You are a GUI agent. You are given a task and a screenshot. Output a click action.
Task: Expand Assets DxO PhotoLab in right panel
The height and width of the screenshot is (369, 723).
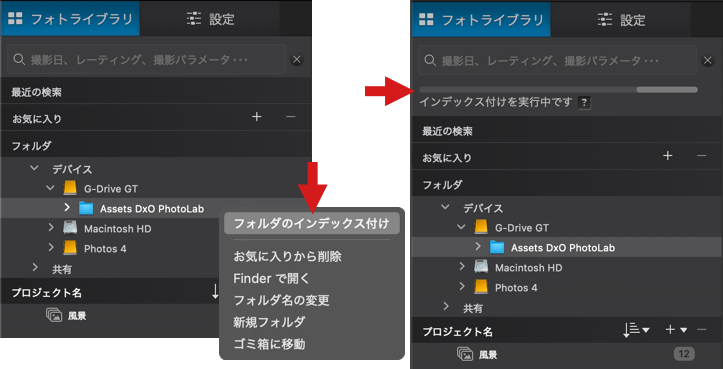[x=478, y=246]
